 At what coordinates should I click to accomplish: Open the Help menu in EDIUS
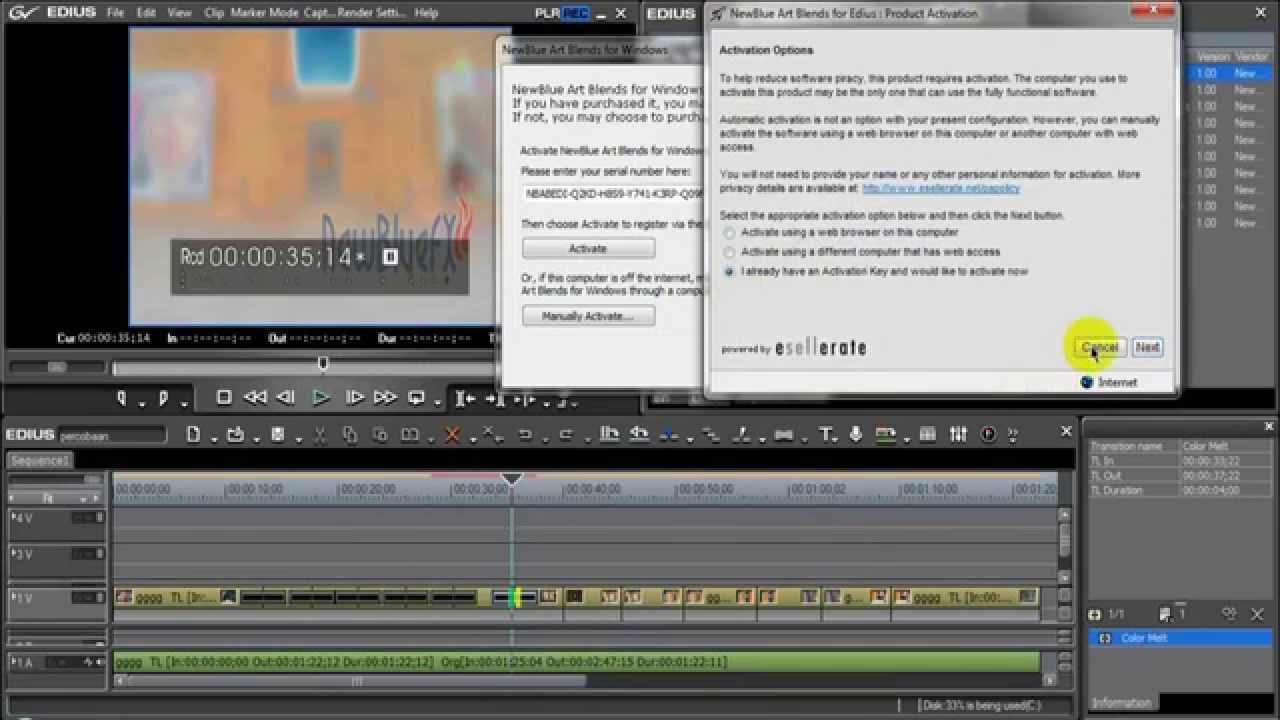tap(426, 13)
